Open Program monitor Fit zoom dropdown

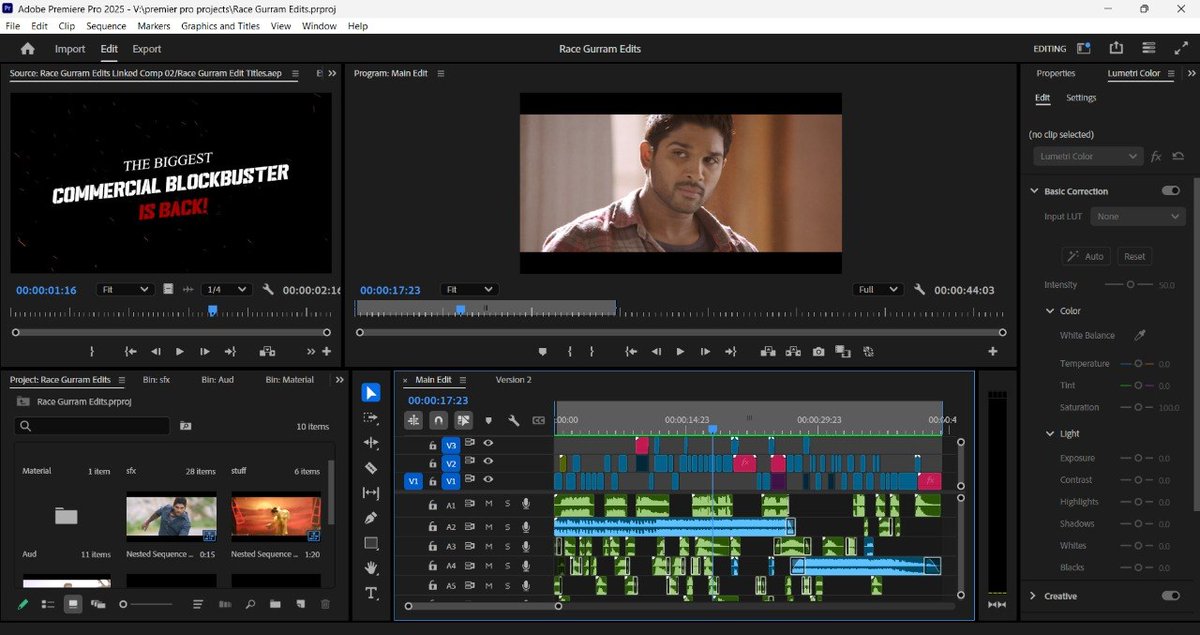(468, 289)
